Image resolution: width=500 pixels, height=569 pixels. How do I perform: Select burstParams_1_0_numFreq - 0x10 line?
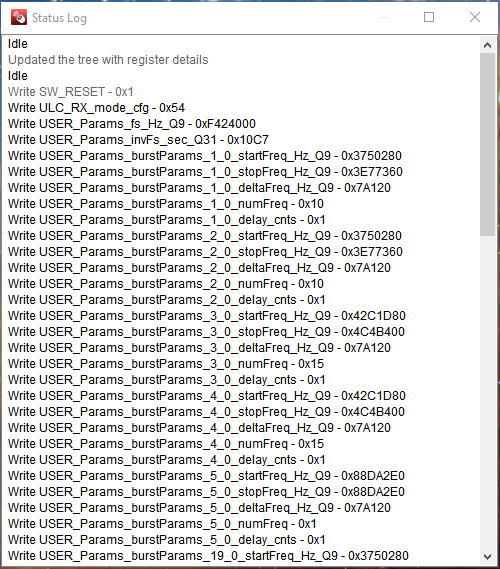point(166,204)
